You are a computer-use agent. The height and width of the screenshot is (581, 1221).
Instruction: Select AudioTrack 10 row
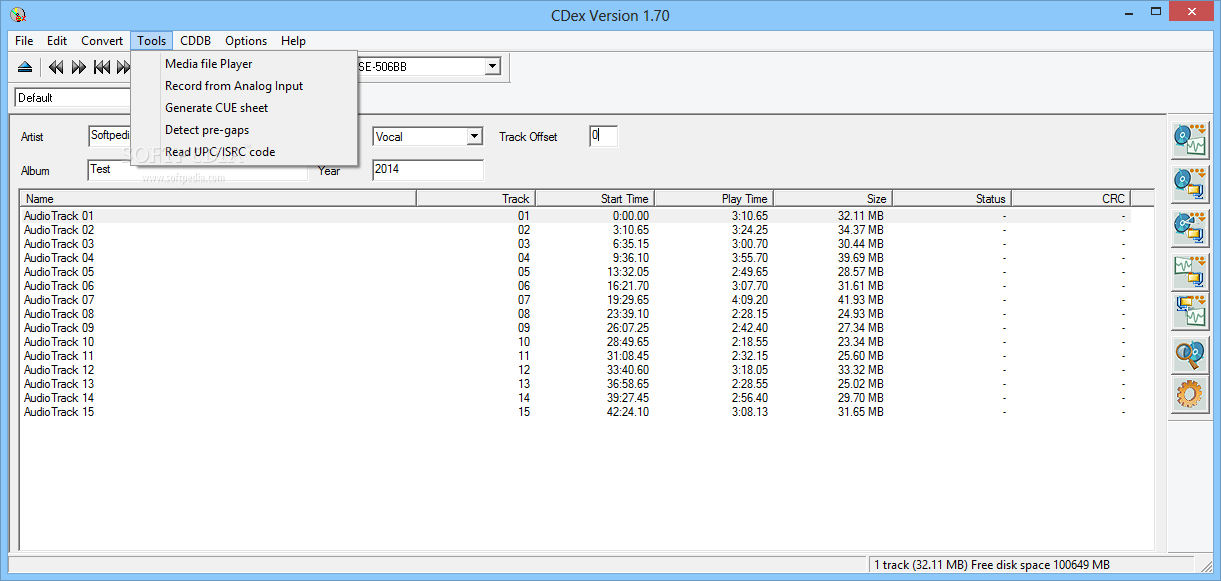pyautogui.click(x=587, y=342)
